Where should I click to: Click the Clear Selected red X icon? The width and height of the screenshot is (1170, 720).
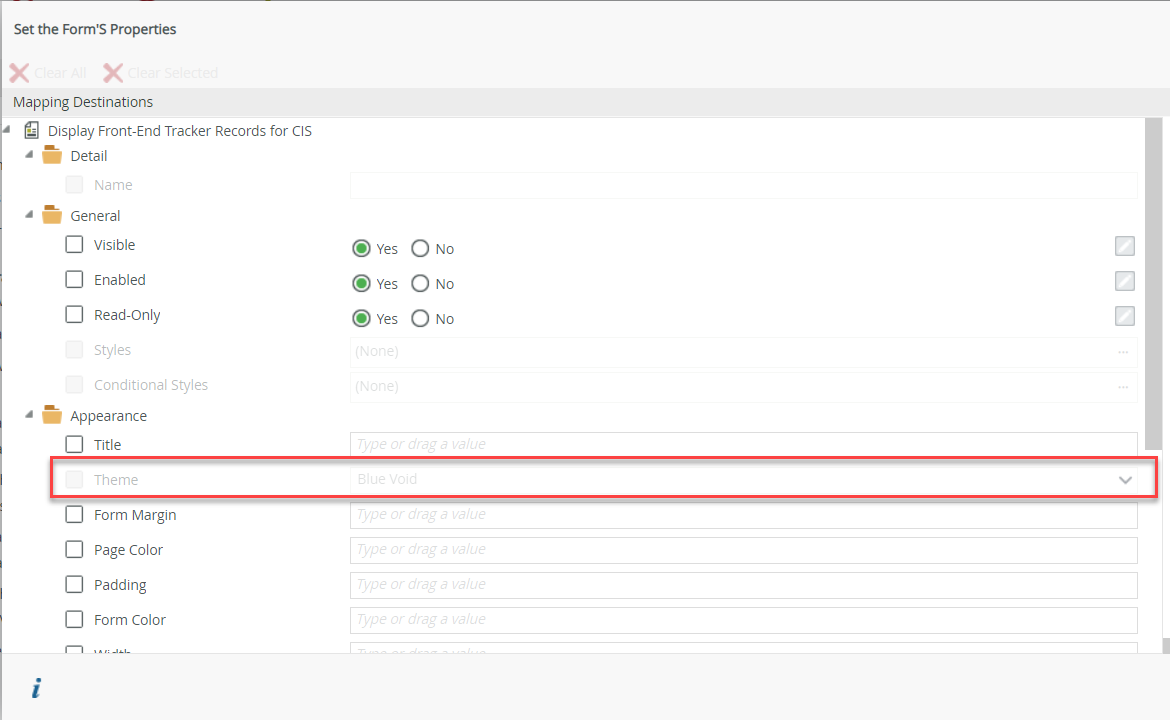pos(113,73)
